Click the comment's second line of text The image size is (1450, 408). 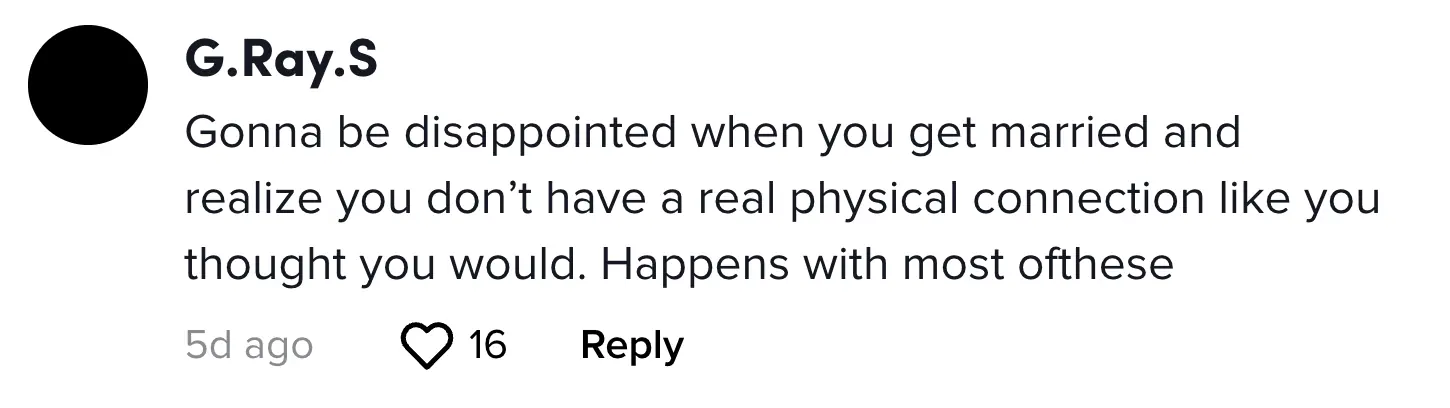pos(780,199)
